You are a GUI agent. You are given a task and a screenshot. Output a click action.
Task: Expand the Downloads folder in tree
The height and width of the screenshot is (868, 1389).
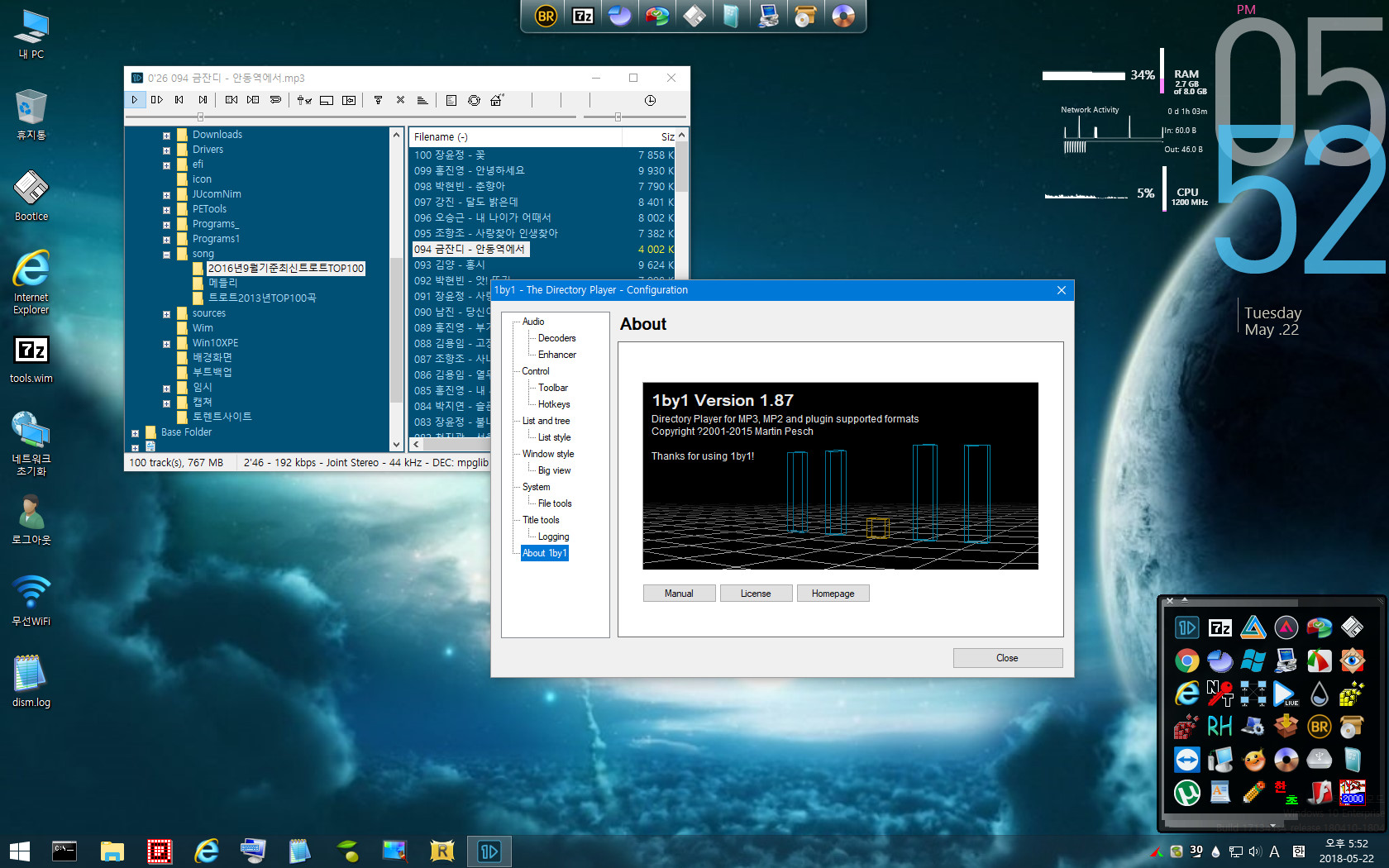pos(166,136)
